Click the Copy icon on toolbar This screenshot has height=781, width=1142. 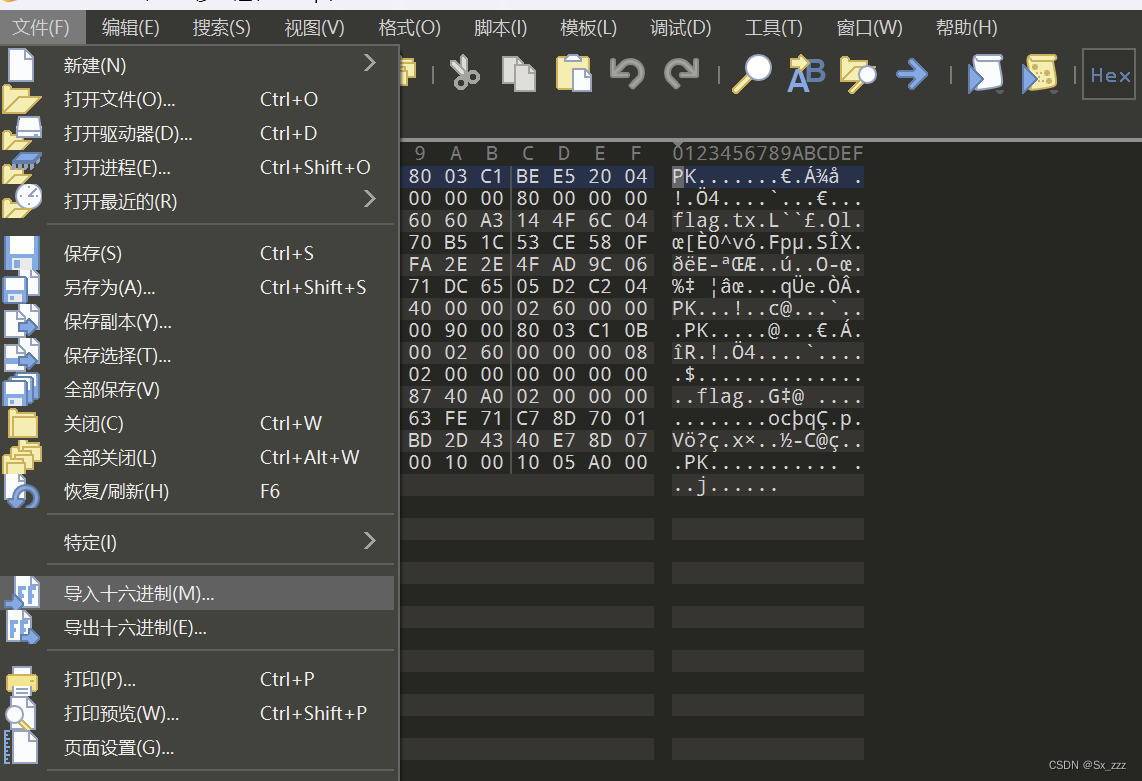pyautogui.click(x=518, y=75)
